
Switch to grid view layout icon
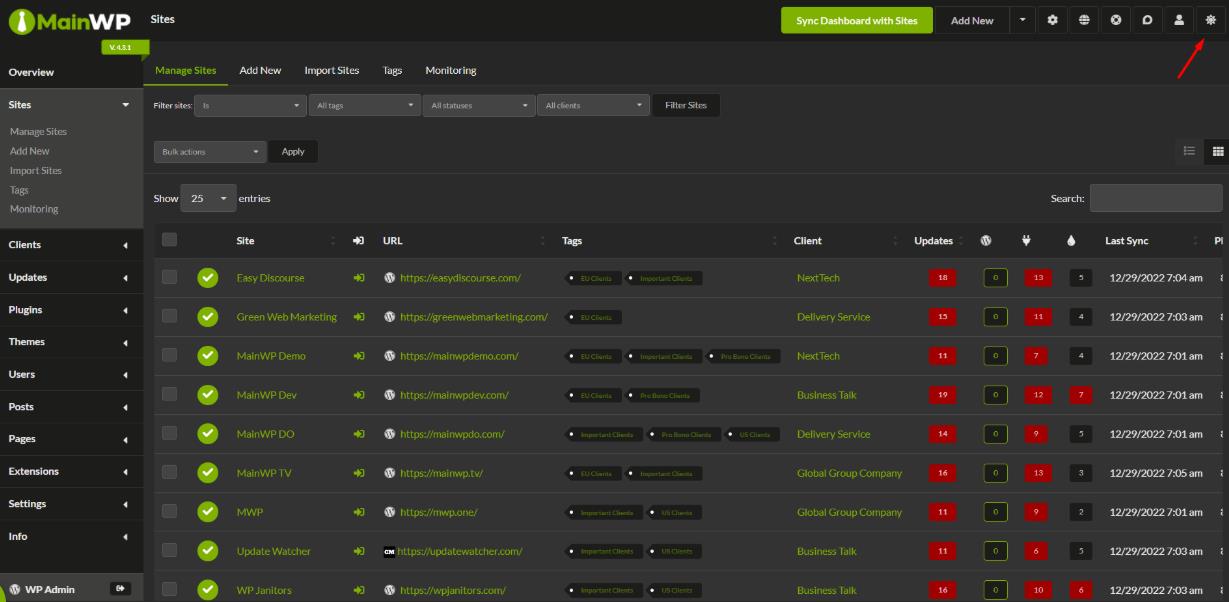(x=1218, y=151)
